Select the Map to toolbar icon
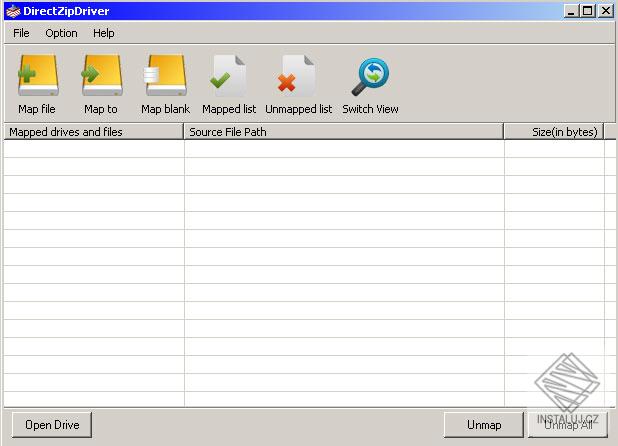Screen dimensions: 618x446 [x=102, y=75]
